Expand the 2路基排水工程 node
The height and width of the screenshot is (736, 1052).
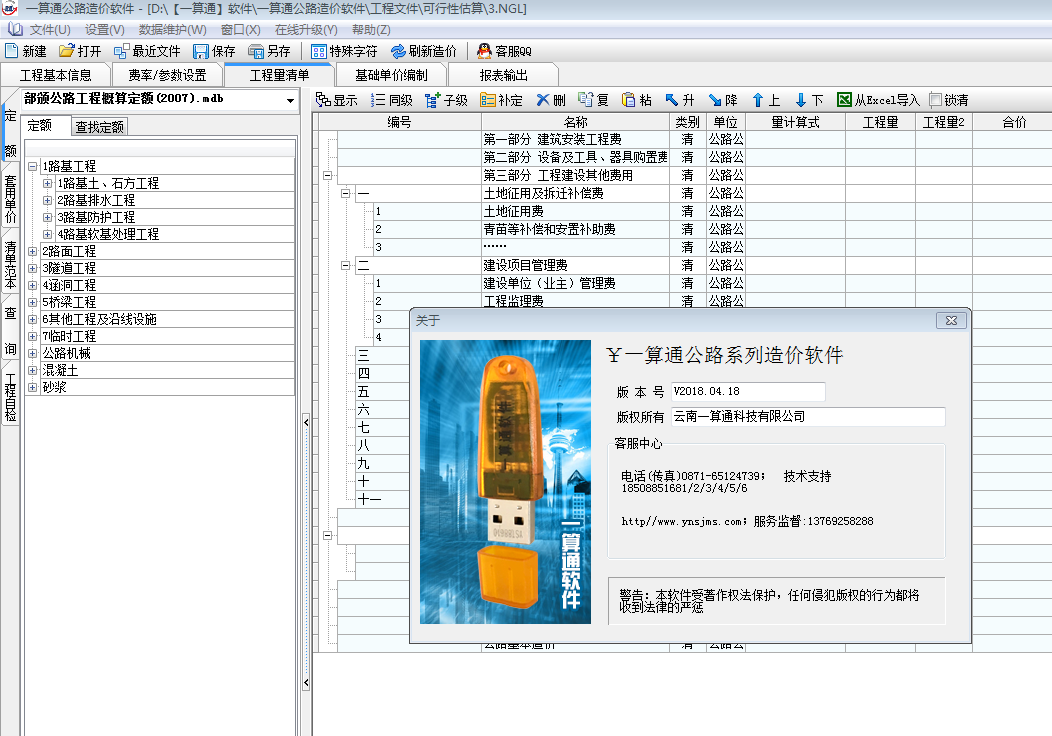[x=47, y=200]
